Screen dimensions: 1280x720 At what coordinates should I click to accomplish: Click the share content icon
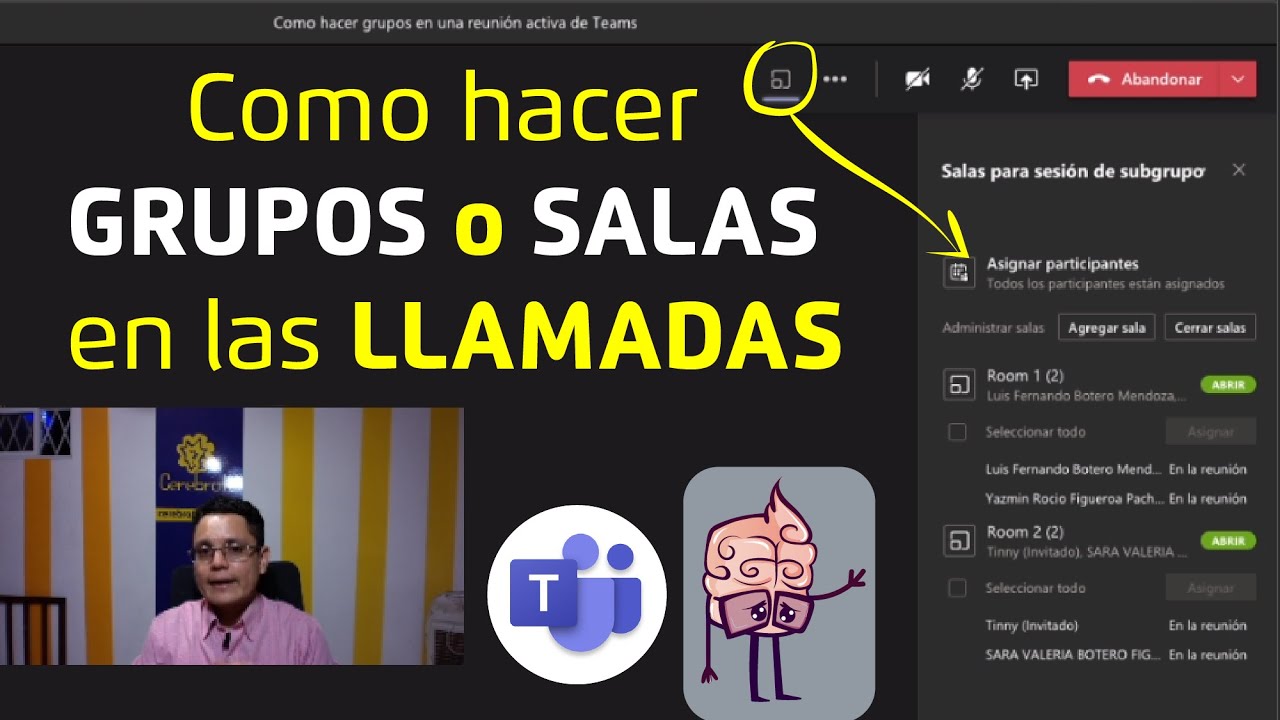[1026, 79]
